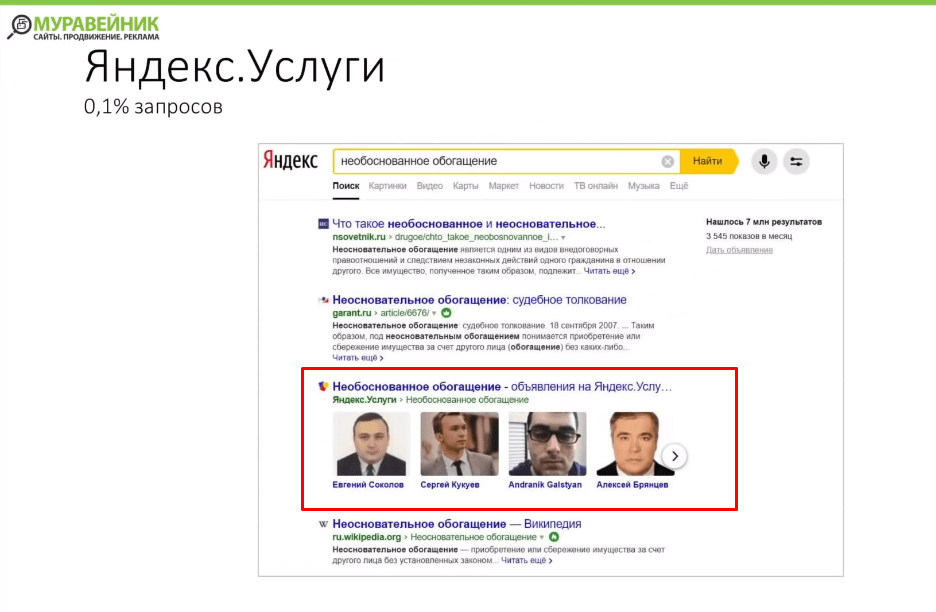Image resolution: width=936 pixels, height=612 pixels.
Task: Click name link Алексей Брянцев
Action: coord(632,484)
